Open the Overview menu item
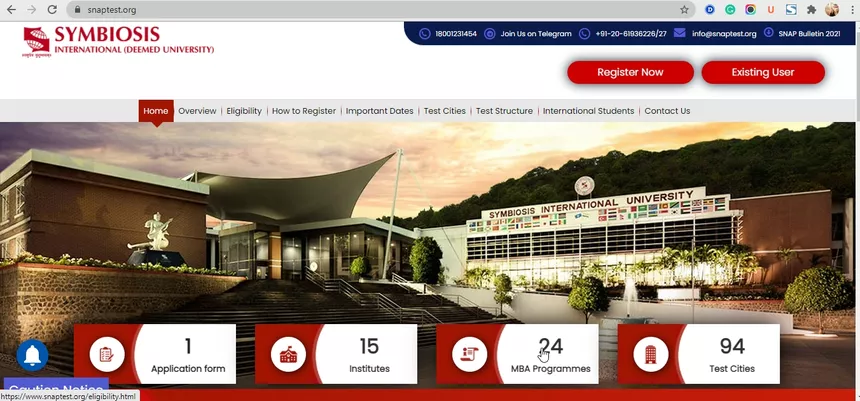Image resolution: width=860 pixels, height=401 pixels. pos(197,111)
